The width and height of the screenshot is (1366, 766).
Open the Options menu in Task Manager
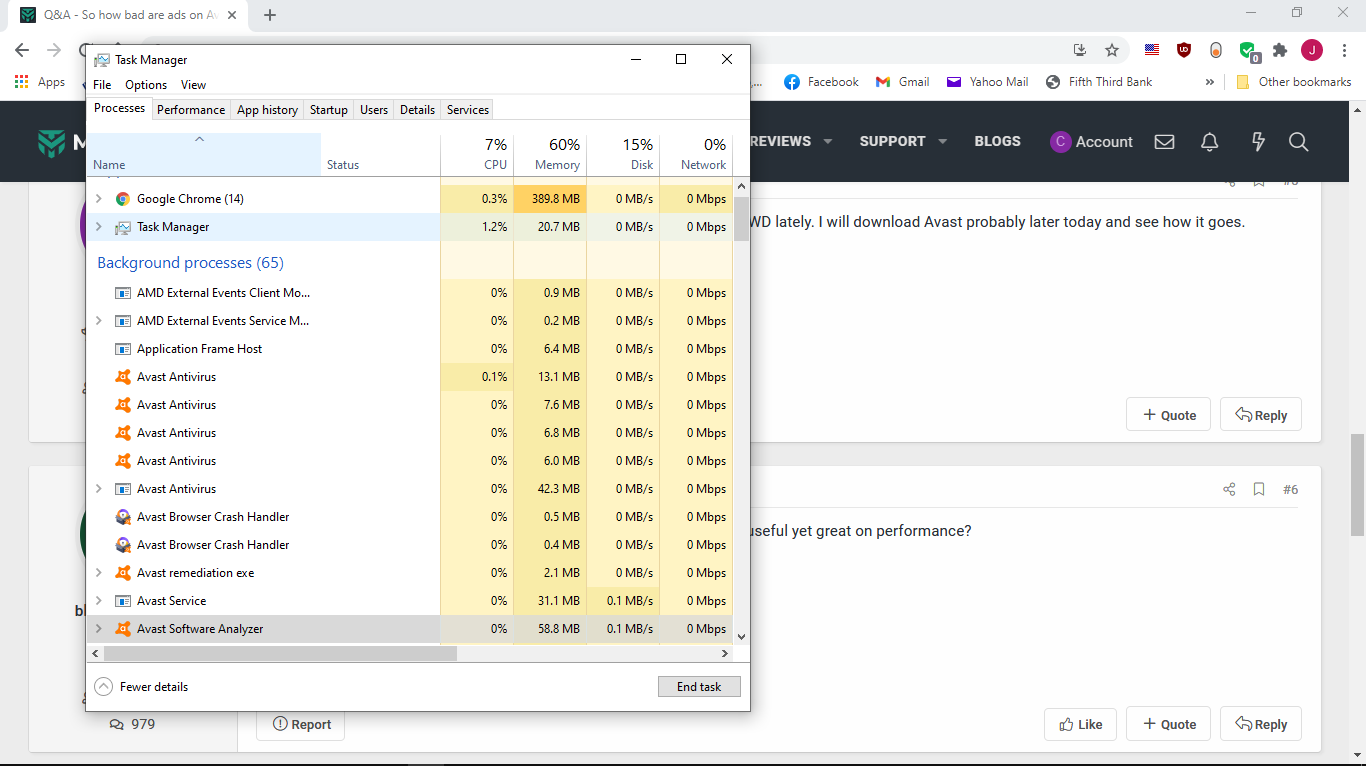pyautogui.click(x=146, y=85)
